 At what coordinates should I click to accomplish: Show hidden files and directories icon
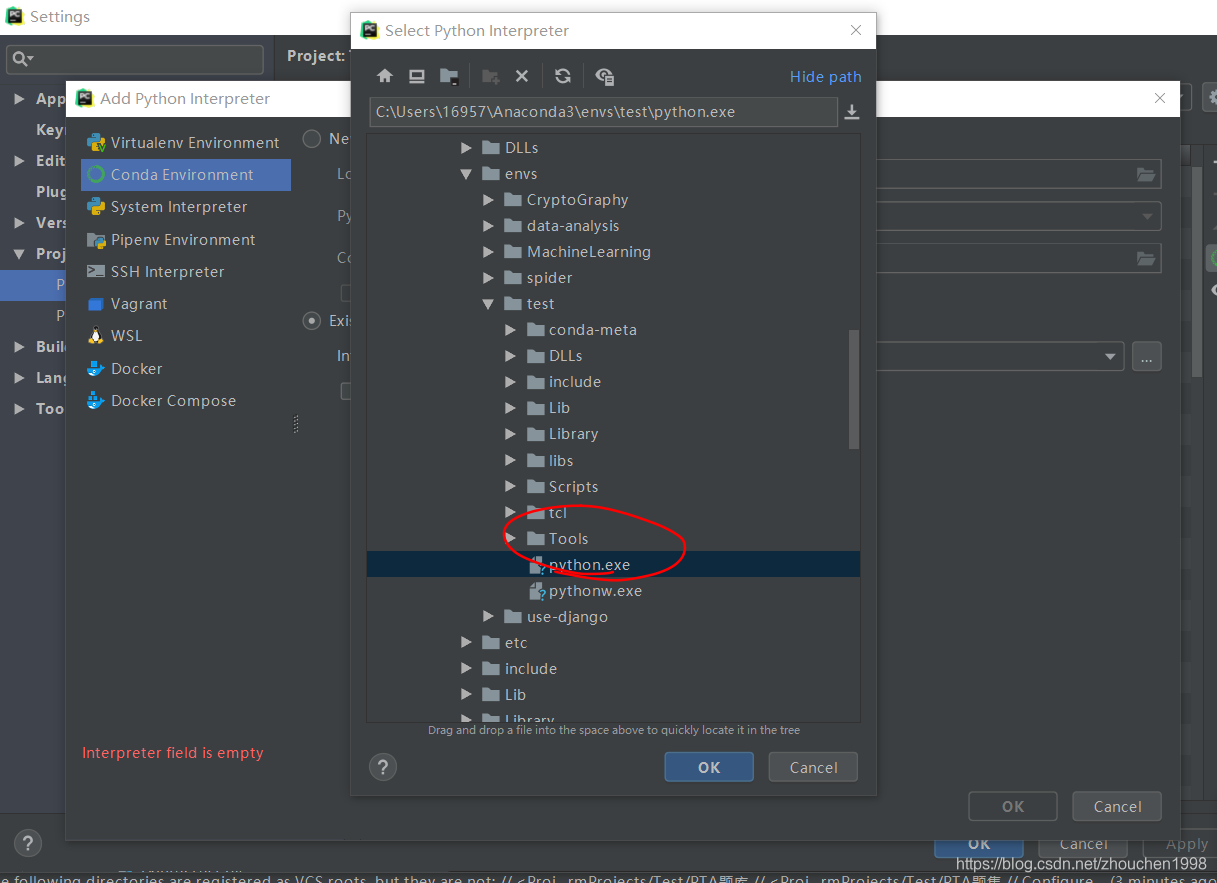tap(604, 76)
